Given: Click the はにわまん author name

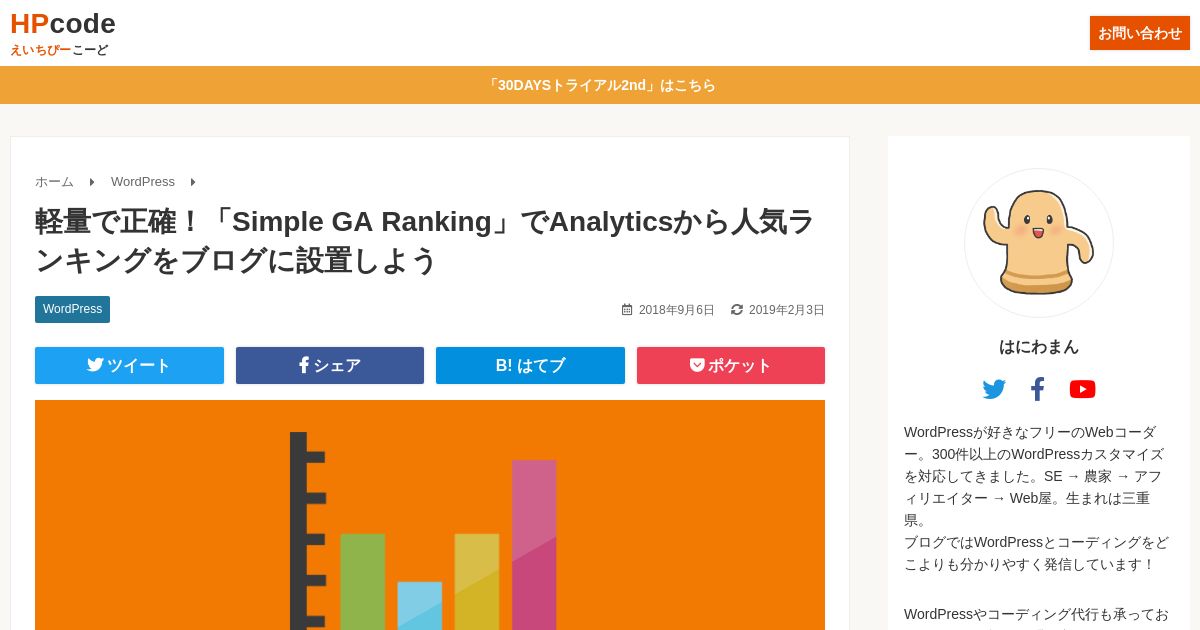Looking at the screenshot, I should [x=1039, y=347].
